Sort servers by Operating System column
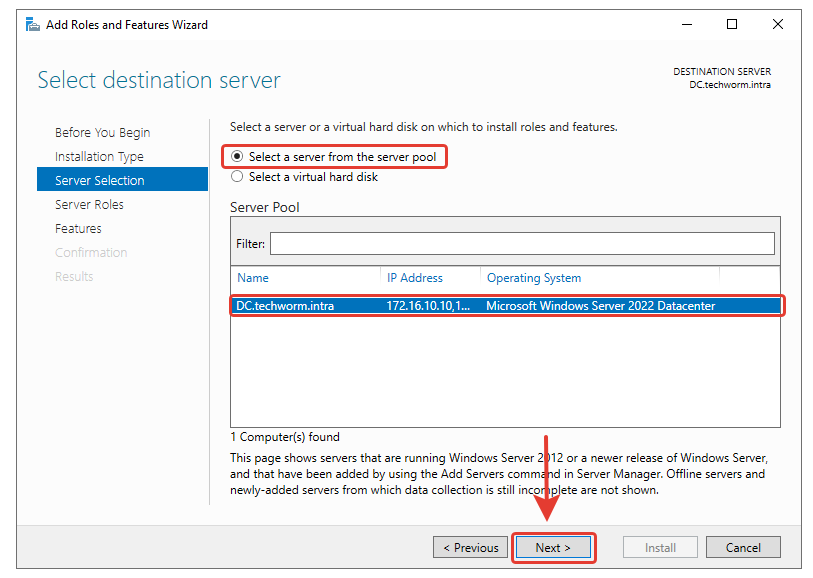The height and width of the screenshot is (578, 813). (533, 278)
